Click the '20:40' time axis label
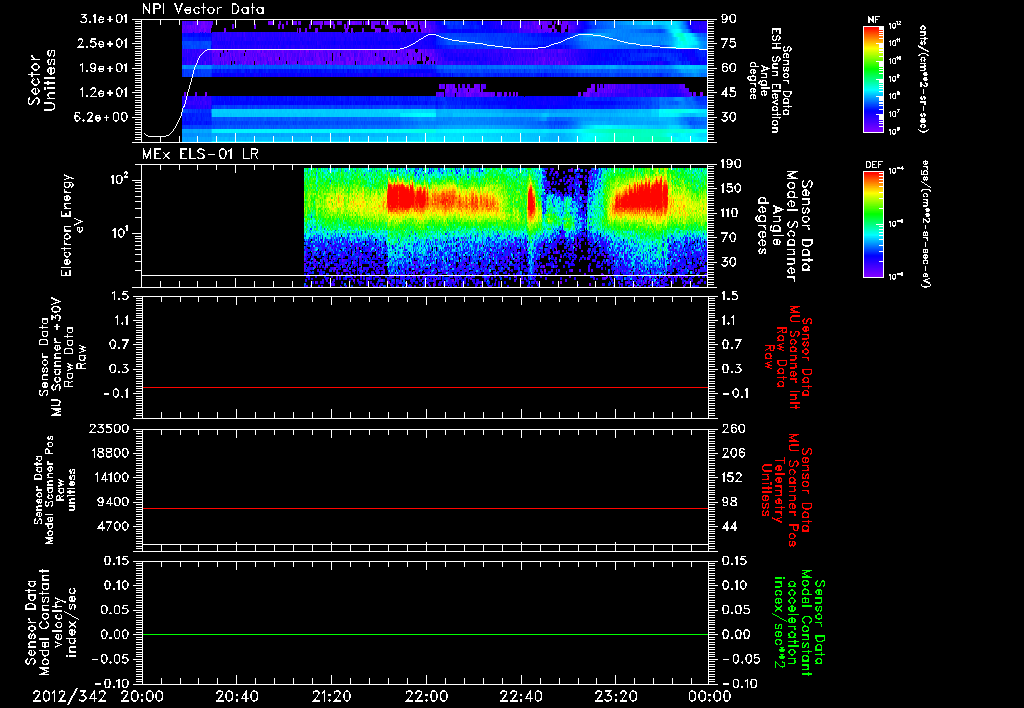The height and width of the screenshot is (708, 1024). 236,696
